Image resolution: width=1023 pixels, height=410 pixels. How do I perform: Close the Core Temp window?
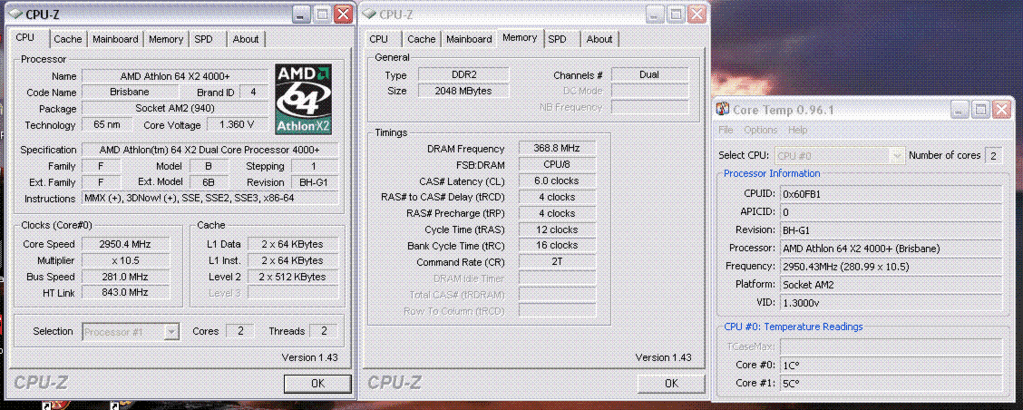click(1001, 110)
